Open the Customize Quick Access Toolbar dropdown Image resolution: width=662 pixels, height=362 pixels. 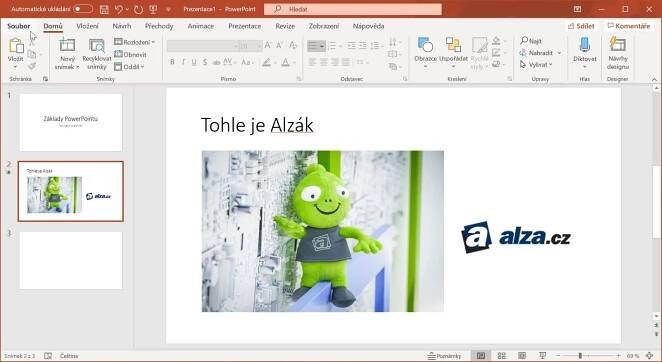tap(168, 9)
